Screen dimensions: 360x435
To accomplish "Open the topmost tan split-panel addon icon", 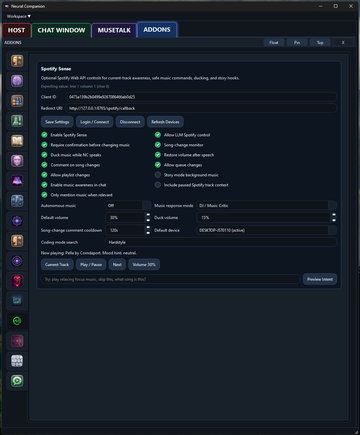I will pos(17,61).
